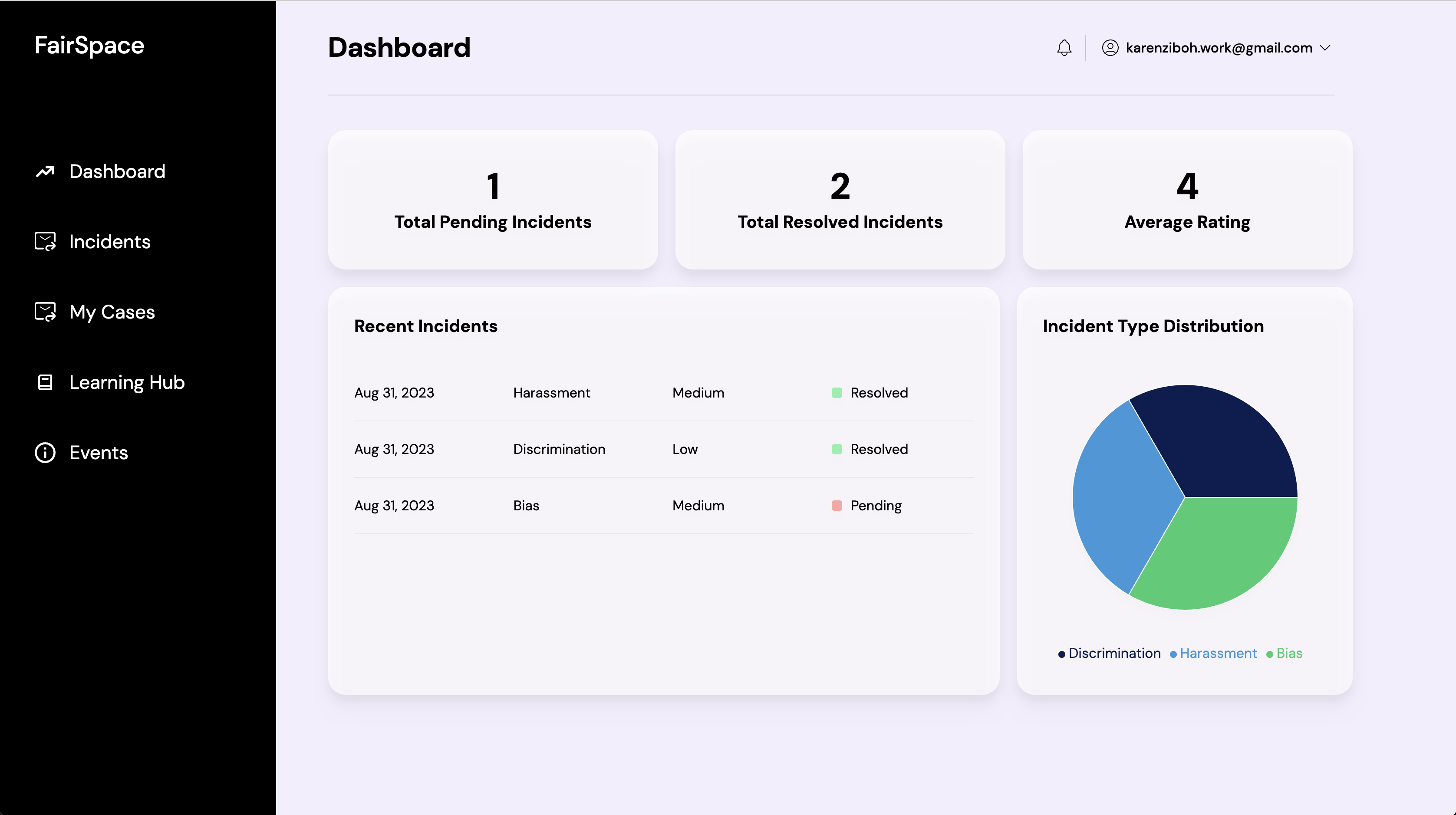Viewport: 1456px width, 815px height.
Task: Click the user profile avatar icon
Action: pos(1110,47)
